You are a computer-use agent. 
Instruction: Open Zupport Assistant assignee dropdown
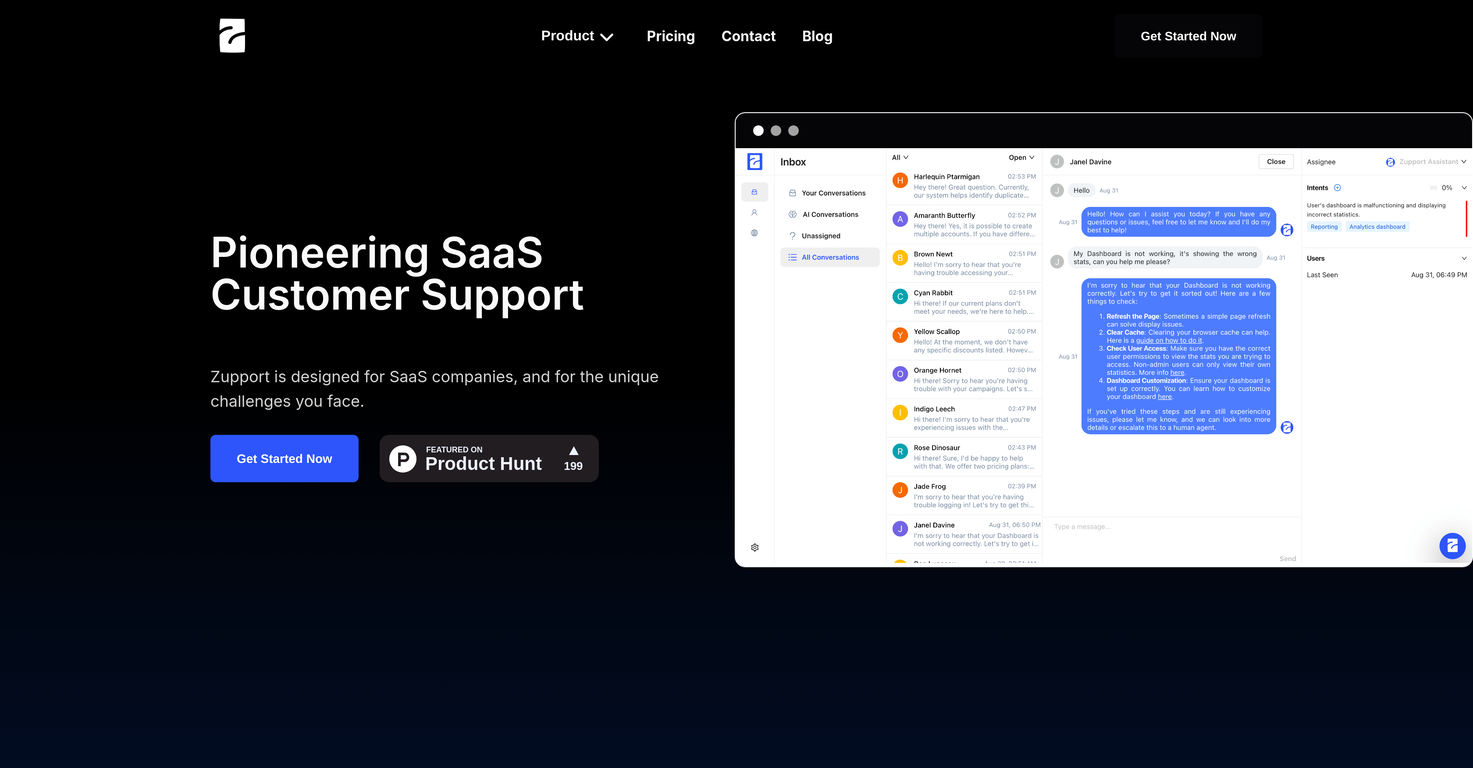pyautogui.click(x=1426, y=162)
